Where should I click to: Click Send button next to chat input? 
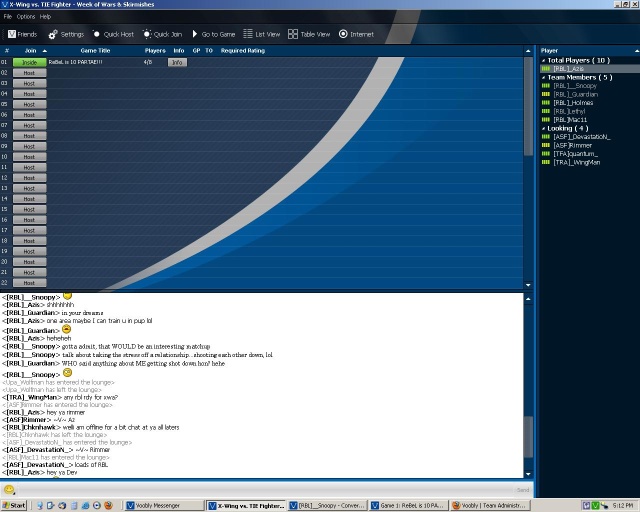point(523,490)
